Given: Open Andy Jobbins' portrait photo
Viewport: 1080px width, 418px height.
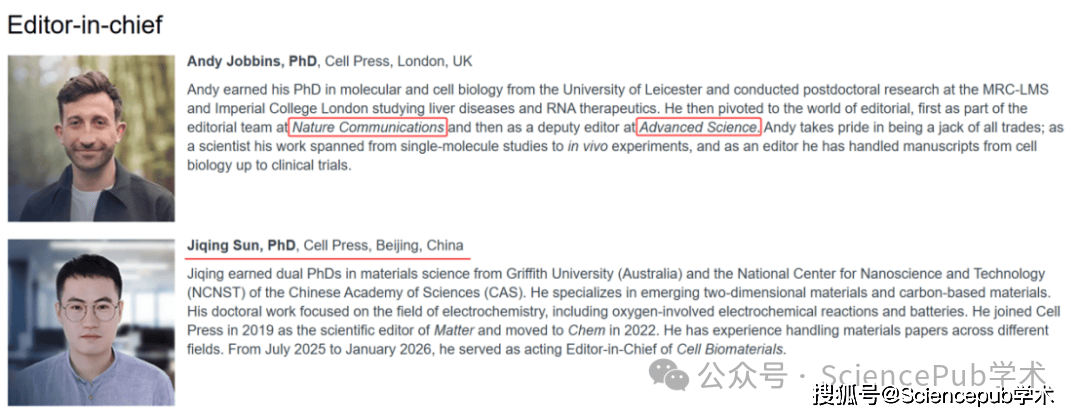Looking at the screenshot, I should tap(92, 138).
